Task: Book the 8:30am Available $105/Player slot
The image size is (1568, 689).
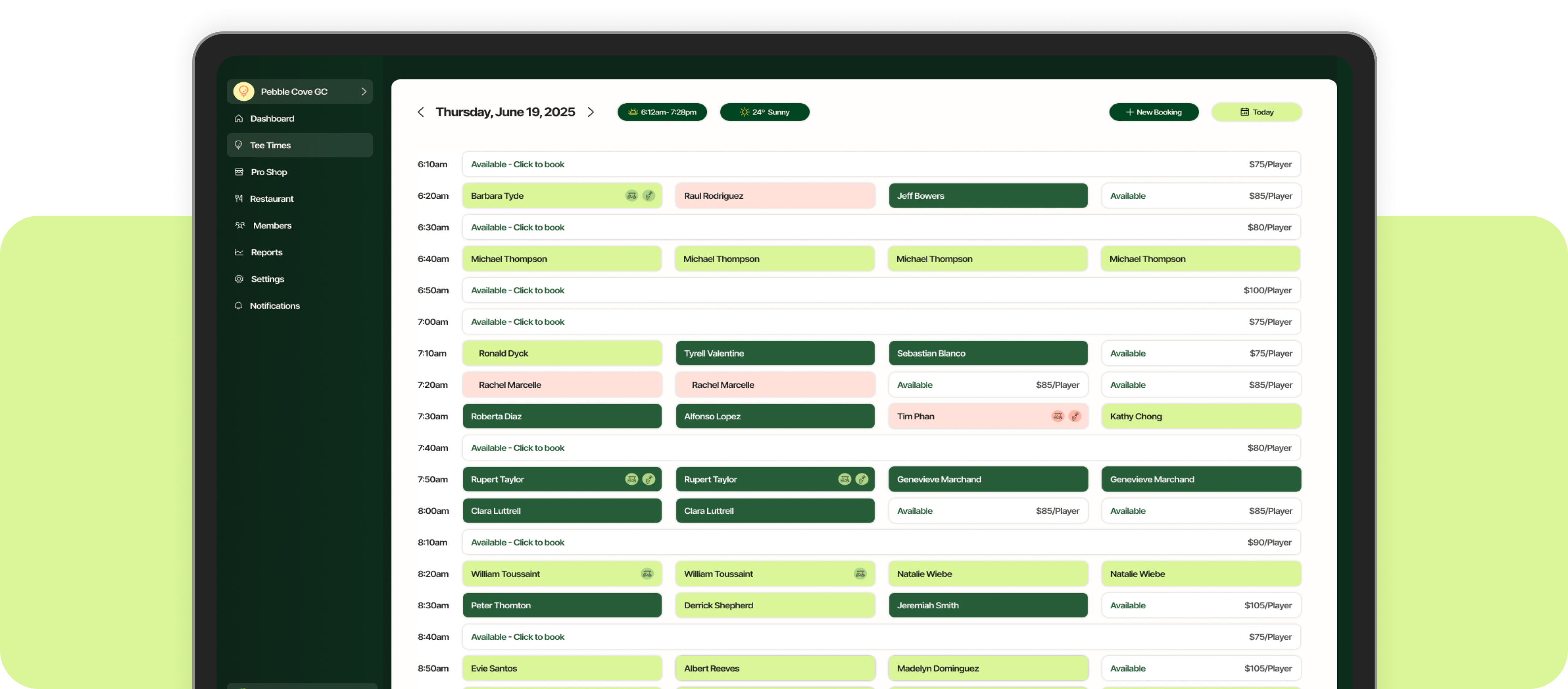Action: [x=1201, y=605]
